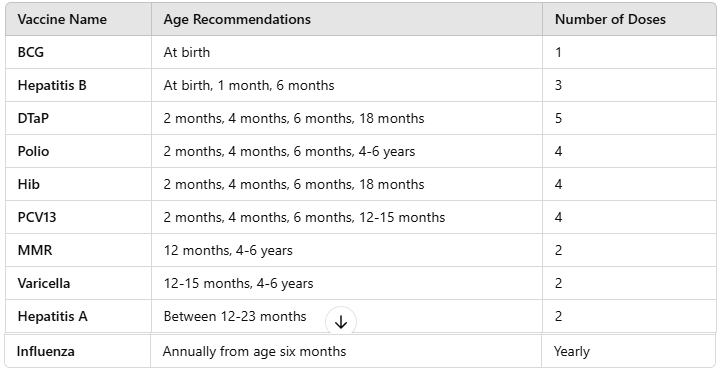Click the scroll-down arrow button
722x372 pixels.
click(341, 322)
